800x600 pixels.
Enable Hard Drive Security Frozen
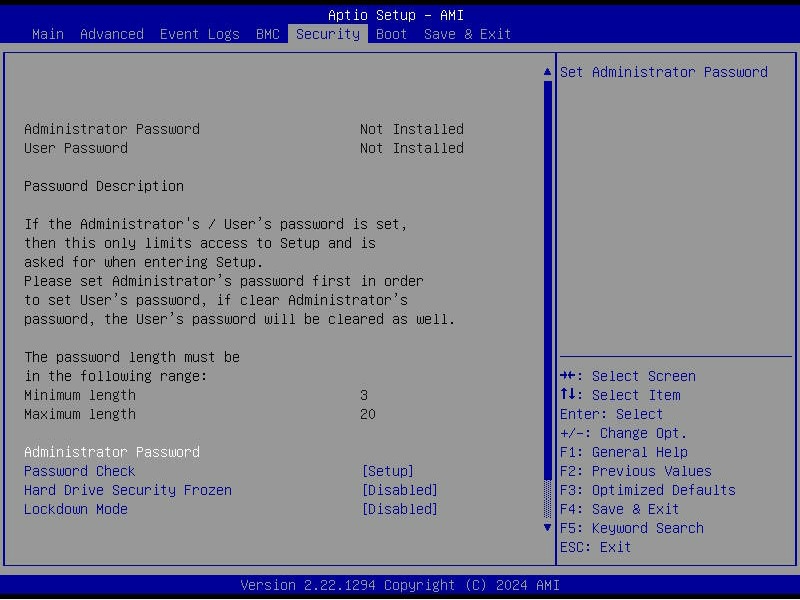400,490
